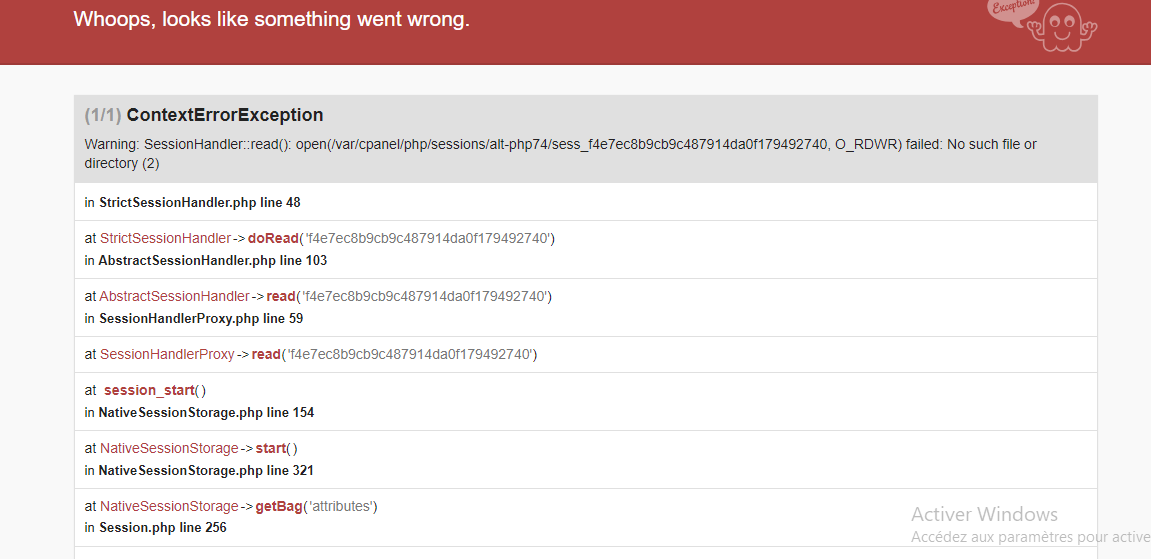The image size is (1151, 559).
Task: Click the StrictSessionHandler class name
Action: [165, 238]
